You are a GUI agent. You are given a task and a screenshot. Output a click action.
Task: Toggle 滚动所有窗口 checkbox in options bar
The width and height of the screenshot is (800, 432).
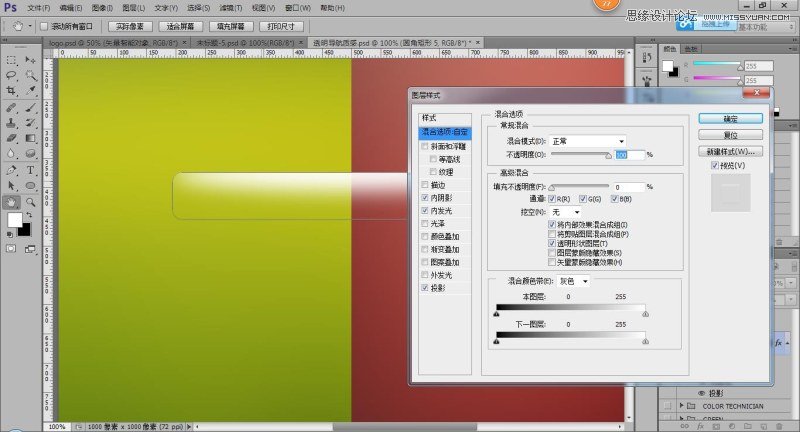point(44,26)
